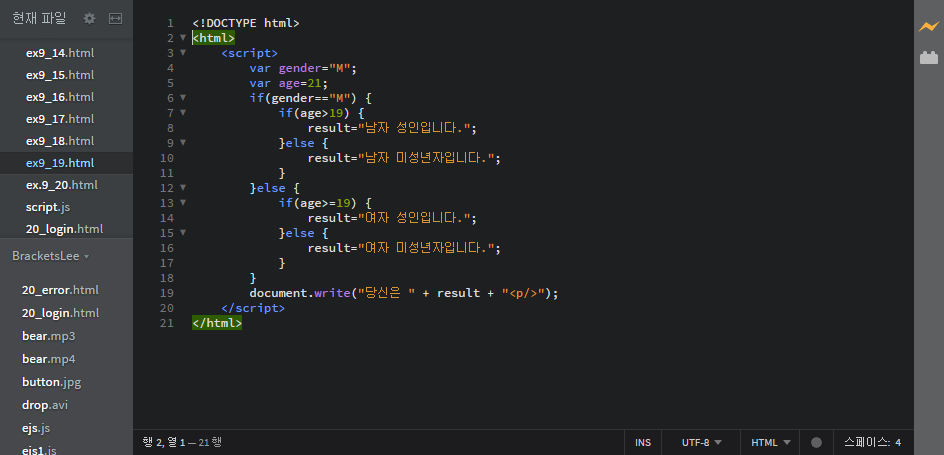
Task: Collapse the html tag fold on line 2
Action: (x=183, y=37)
